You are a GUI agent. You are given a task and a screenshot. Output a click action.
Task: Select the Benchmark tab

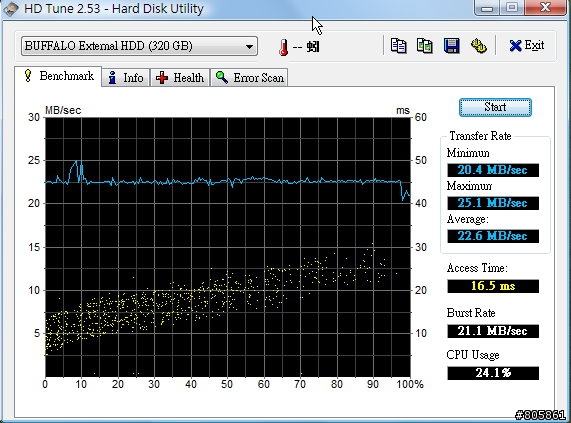point(58,76)
